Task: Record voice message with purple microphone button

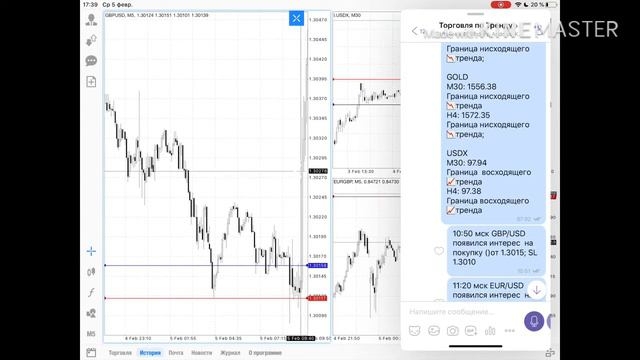Action: pyautogui.click(x=534, y=321)
